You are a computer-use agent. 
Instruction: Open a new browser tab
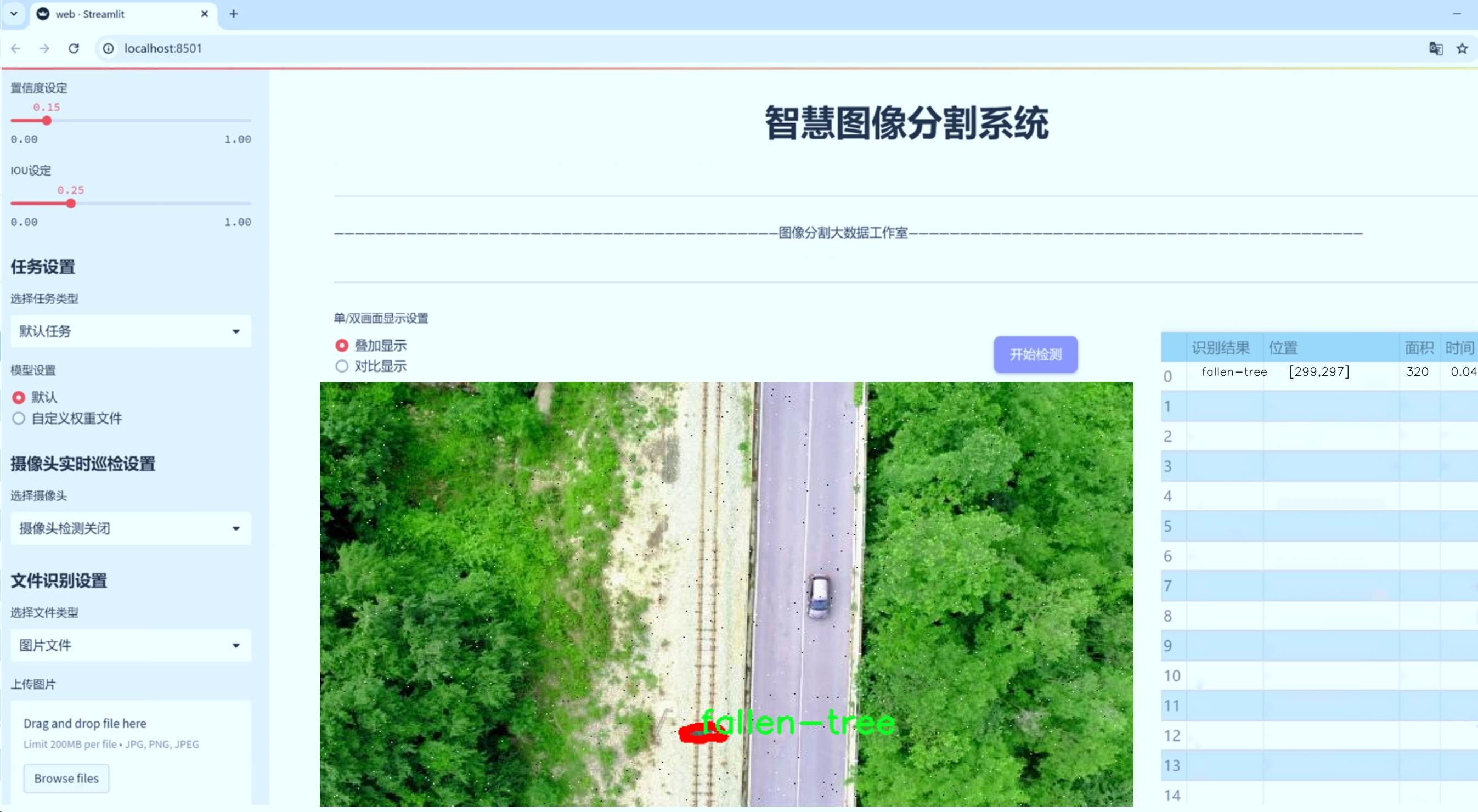pyautogui.click(x=234, y=14)
